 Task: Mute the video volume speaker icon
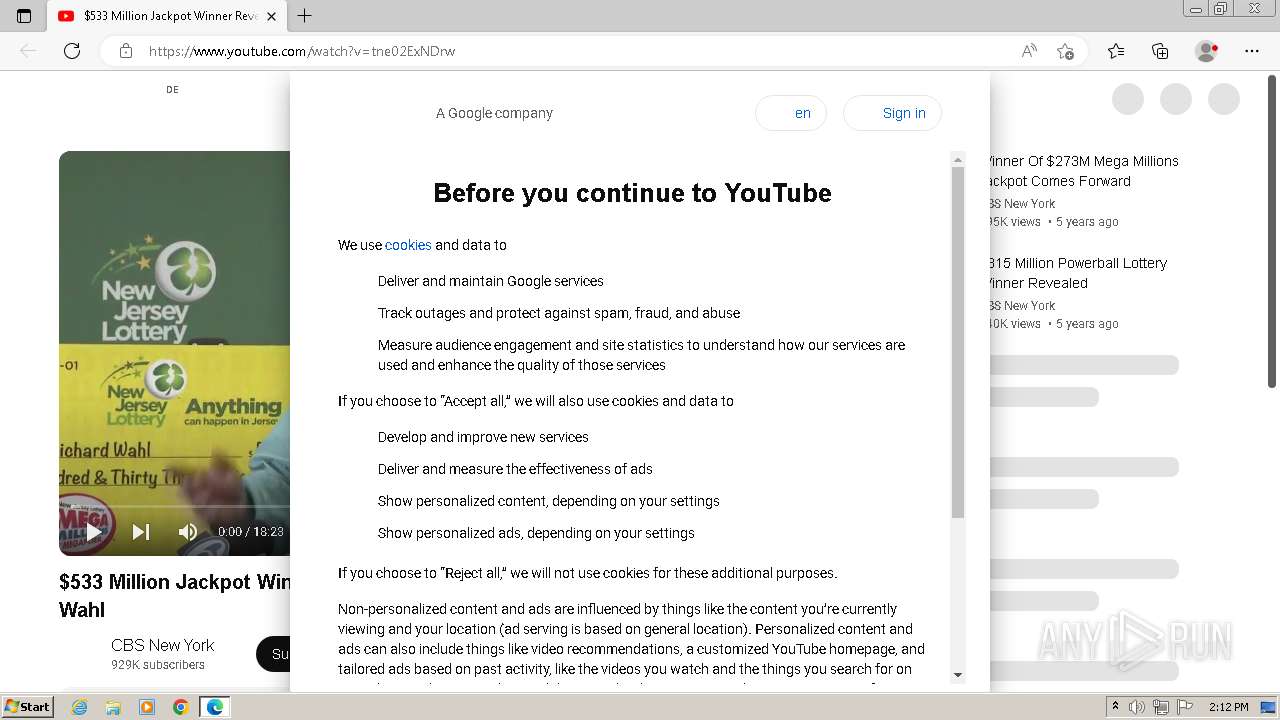[187, 532]
